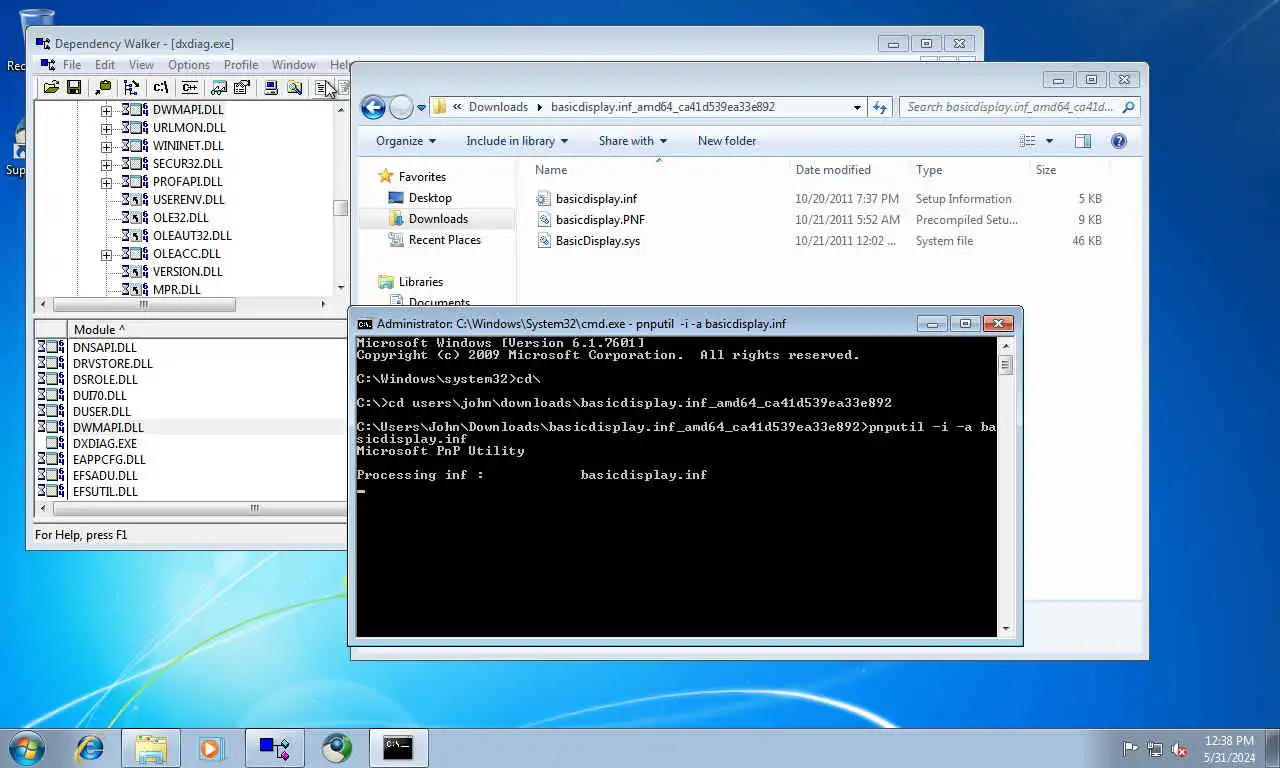
Task: Open Internet Explorer from the taskbar
Action: click(90, 747)
